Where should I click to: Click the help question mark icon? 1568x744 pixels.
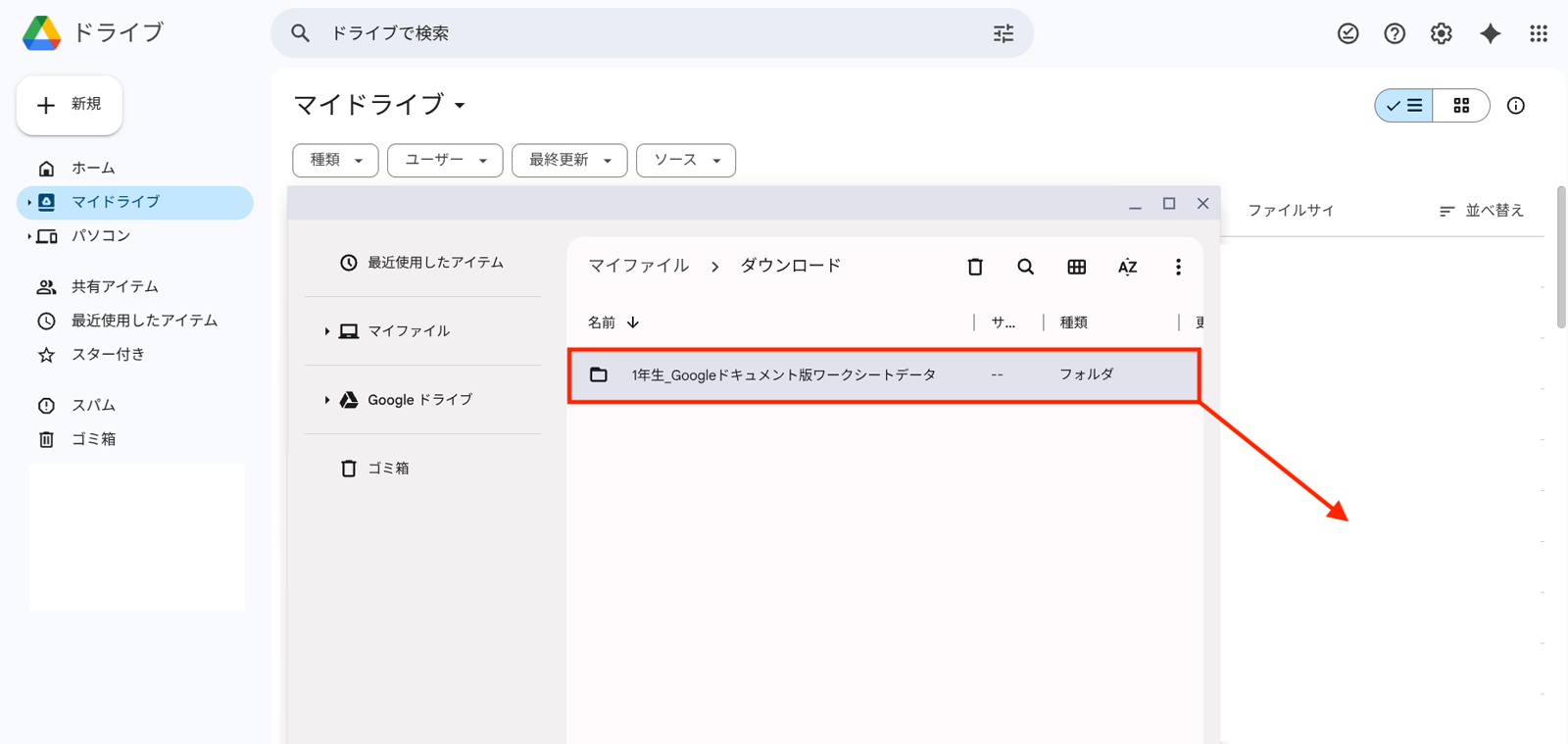(x=1394, y=33)
